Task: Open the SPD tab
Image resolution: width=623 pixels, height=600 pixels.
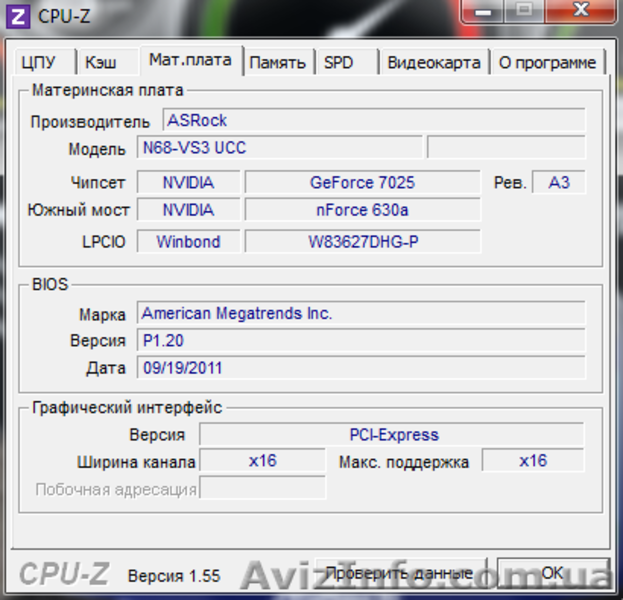Action: [x=339, y=62]
